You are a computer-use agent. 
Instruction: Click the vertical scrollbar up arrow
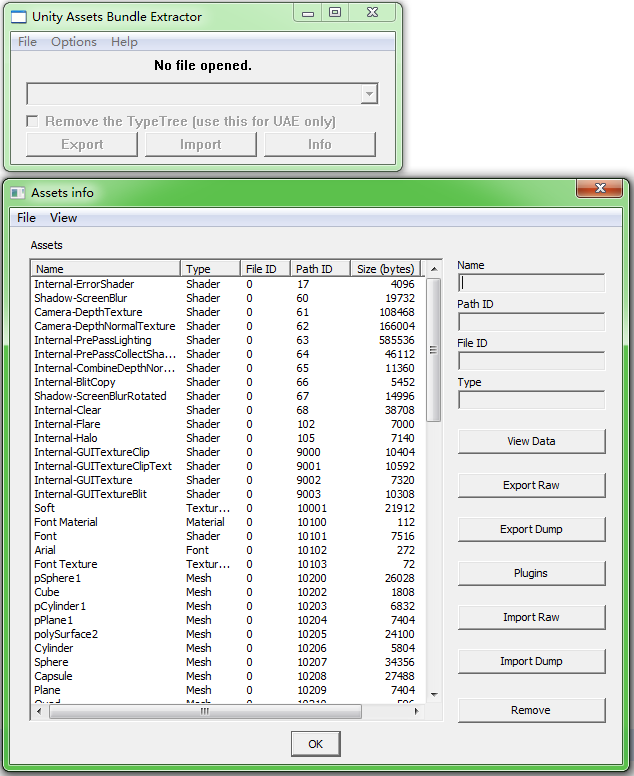(434, 269)
